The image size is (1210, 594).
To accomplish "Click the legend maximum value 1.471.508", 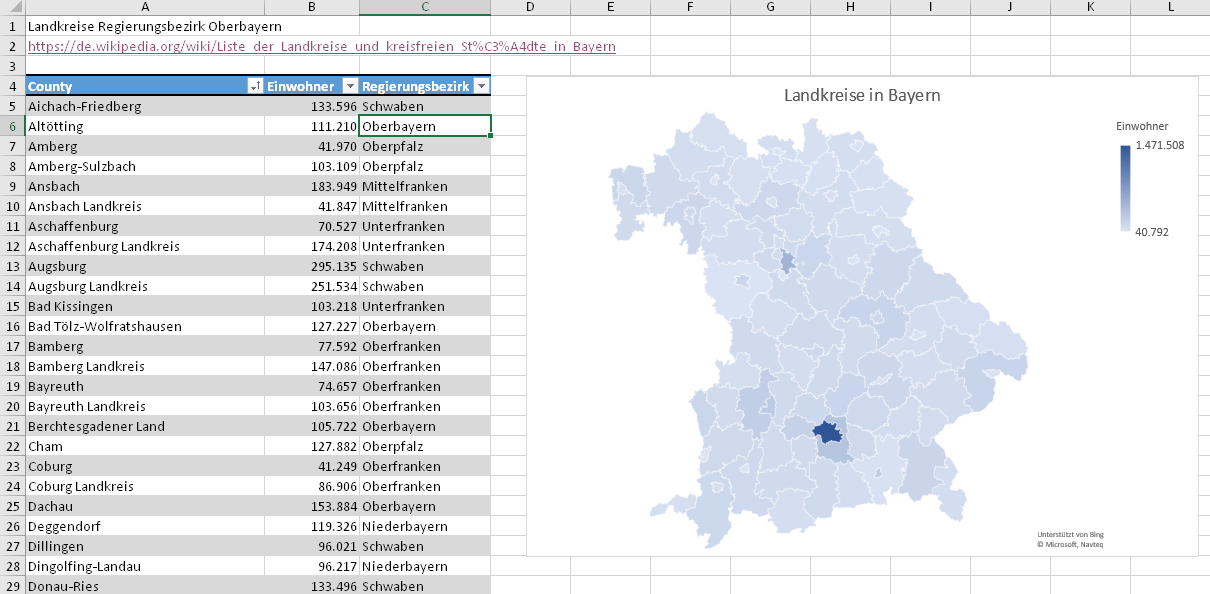I will (x=1159, y=146).
